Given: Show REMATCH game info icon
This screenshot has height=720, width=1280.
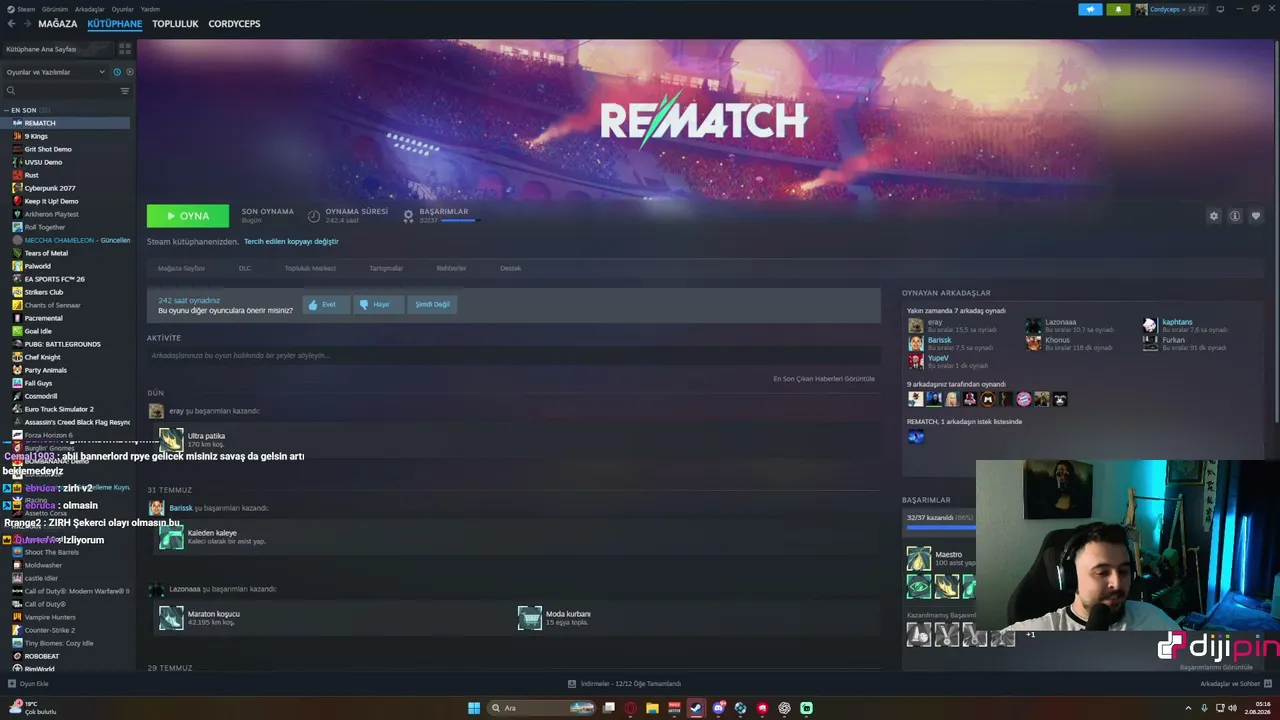Looking at the screenshot, I should 1235,216.
